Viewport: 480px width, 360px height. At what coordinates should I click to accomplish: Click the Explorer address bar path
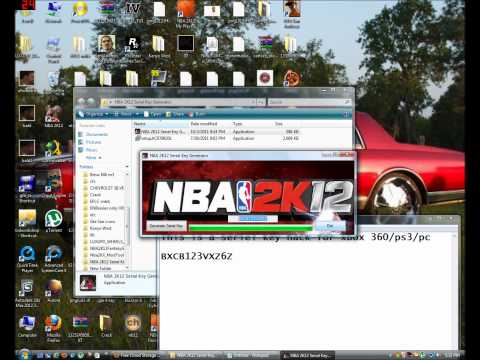tap(178, 102)
